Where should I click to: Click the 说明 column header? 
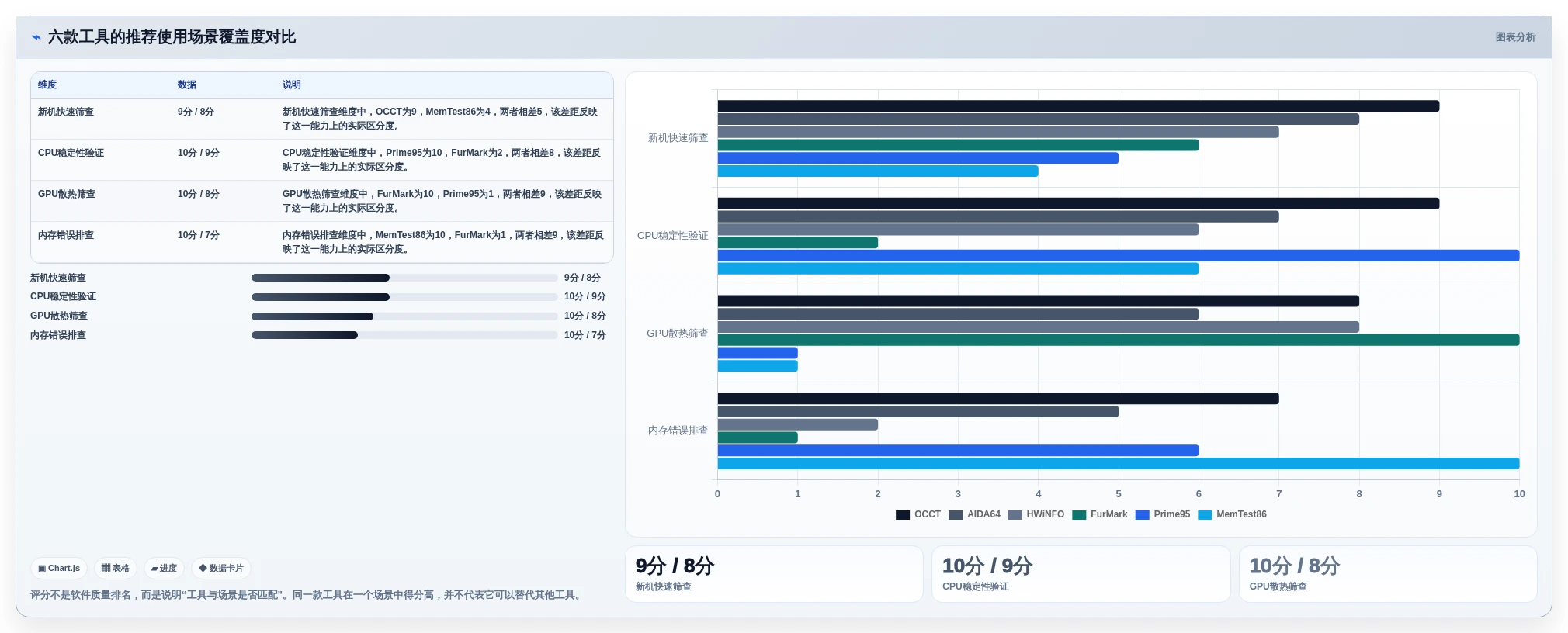coord(292,85)
